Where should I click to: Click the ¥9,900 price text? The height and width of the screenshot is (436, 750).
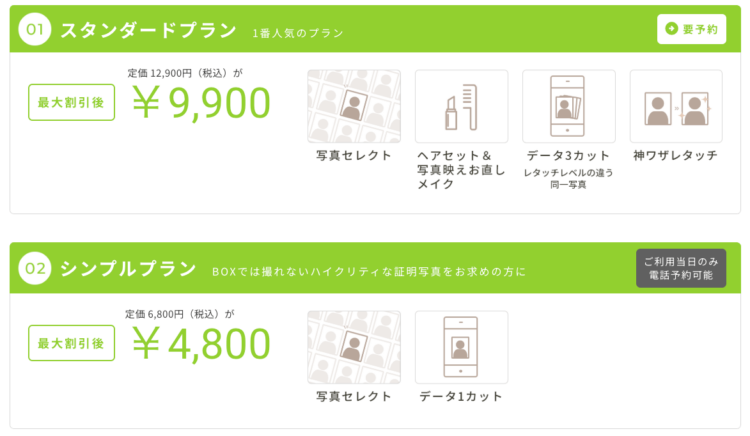[201, 103]
